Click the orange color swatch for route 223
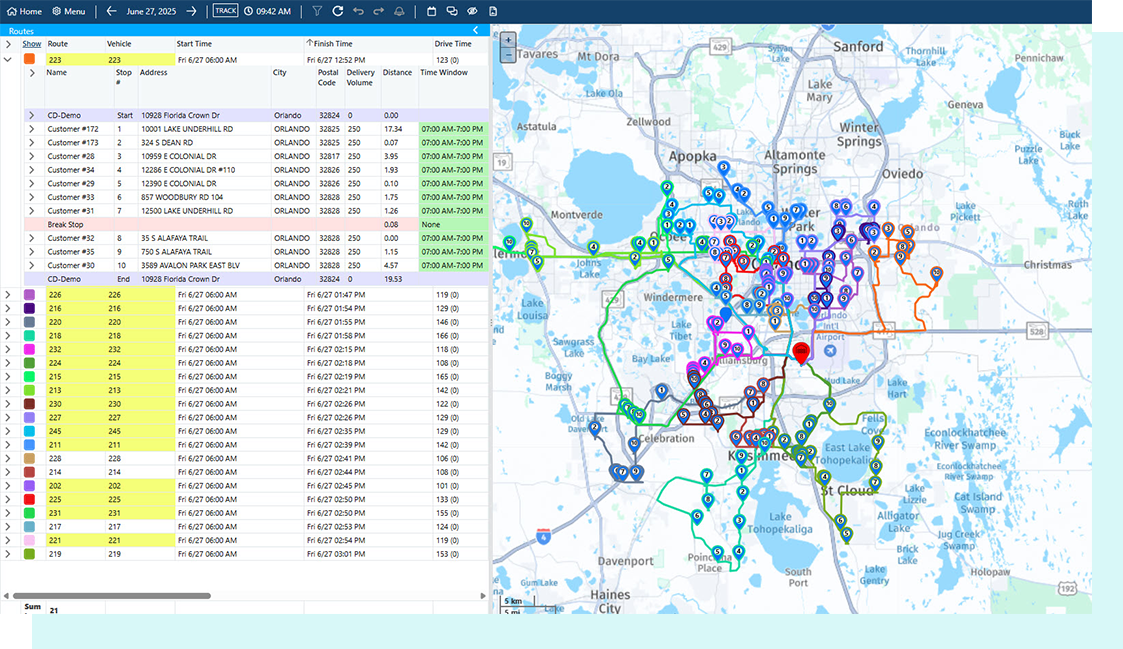Screen dimensions: 1123x649 click(30, 59)
